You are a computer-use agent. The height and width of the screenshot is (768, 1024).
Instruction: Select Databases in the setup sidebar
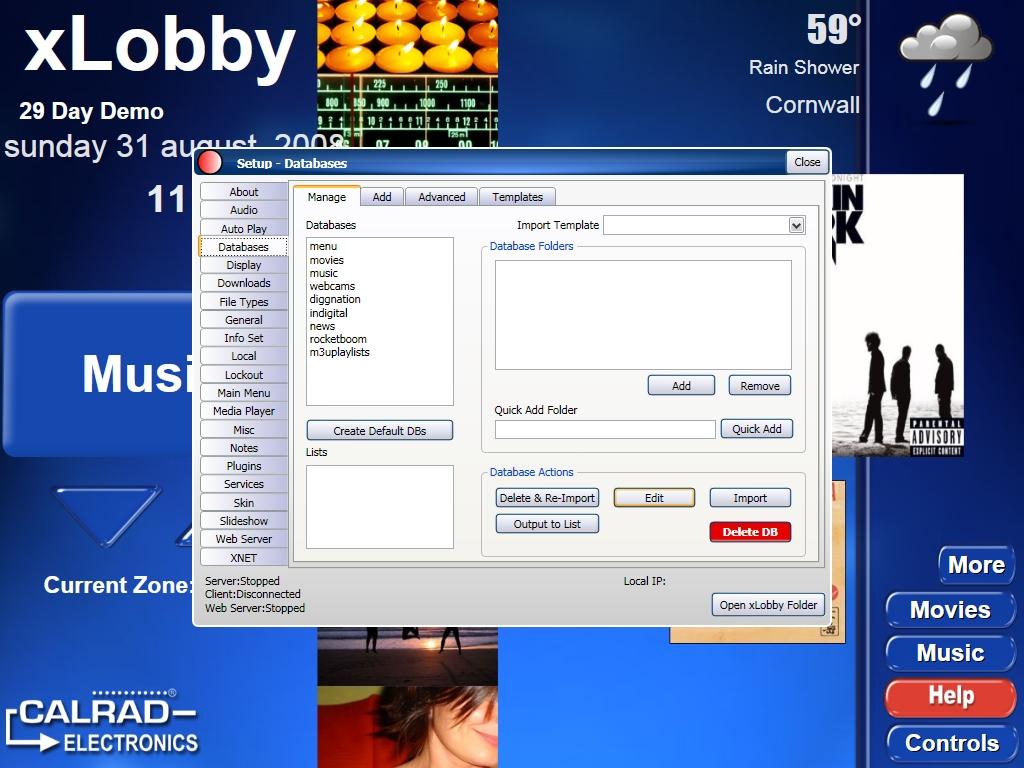(x=244, y=247)
